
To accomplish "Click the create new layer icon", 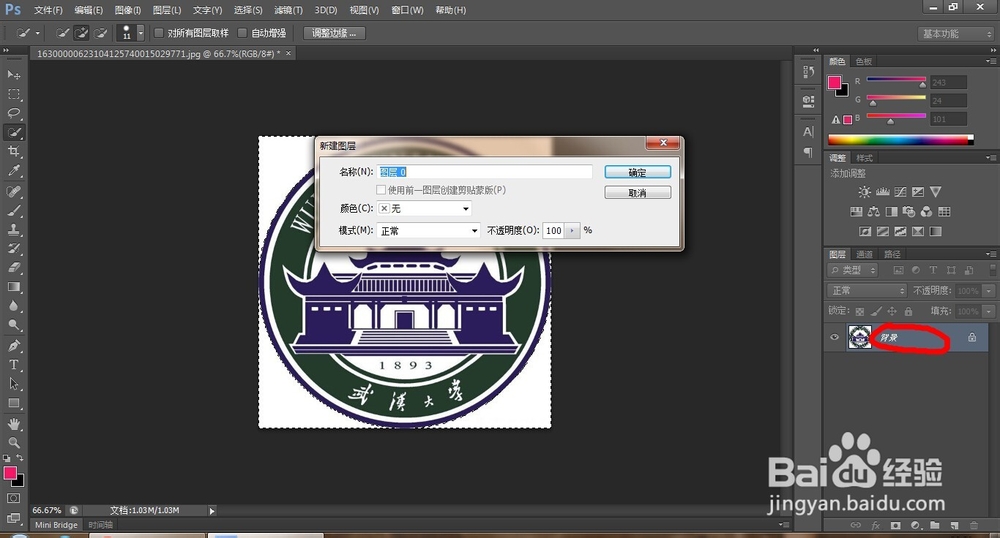I will pyautogui.click(x=954, y=525).
